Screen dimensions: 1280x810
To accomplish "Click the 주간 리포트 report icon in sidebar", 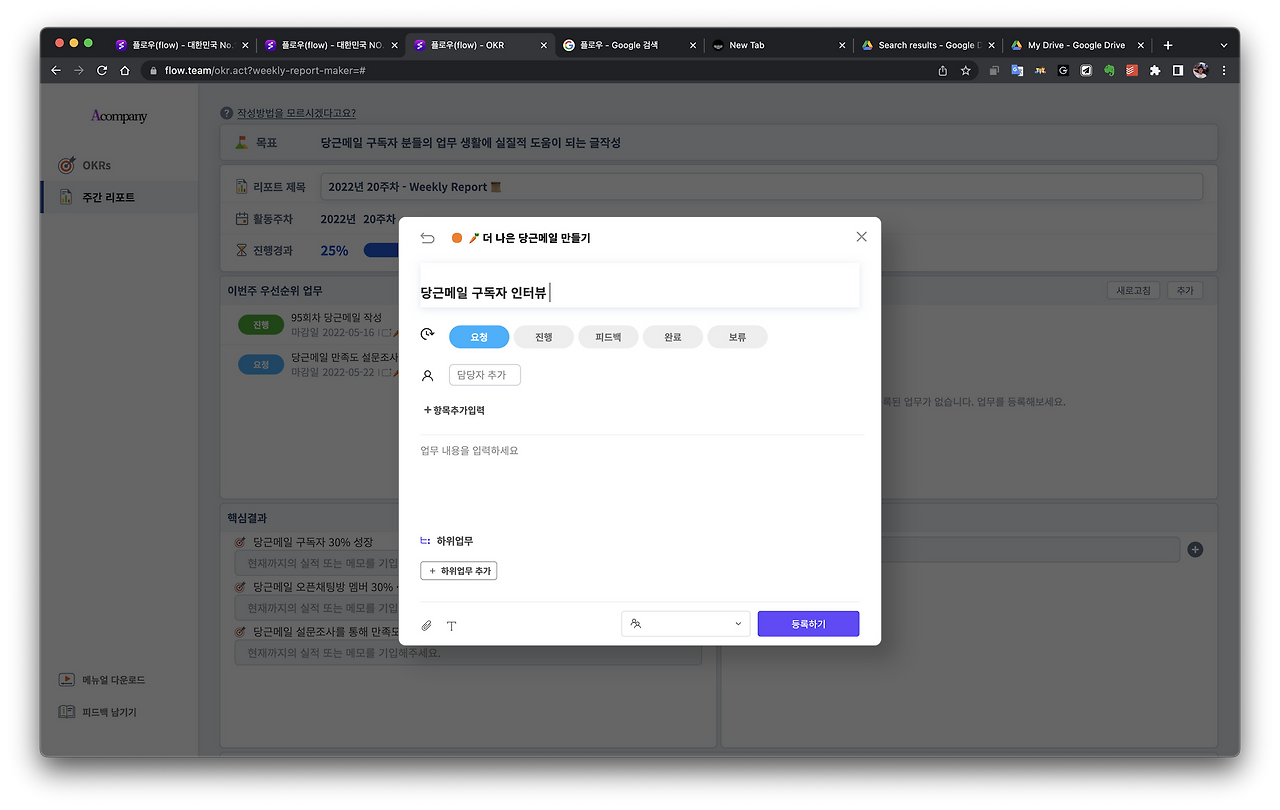I will (x=66, y=197).
